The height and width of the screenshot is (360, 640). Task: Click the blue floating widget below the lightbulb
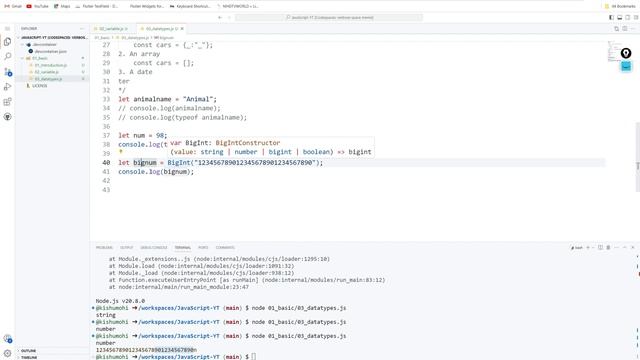coord(626,66)
